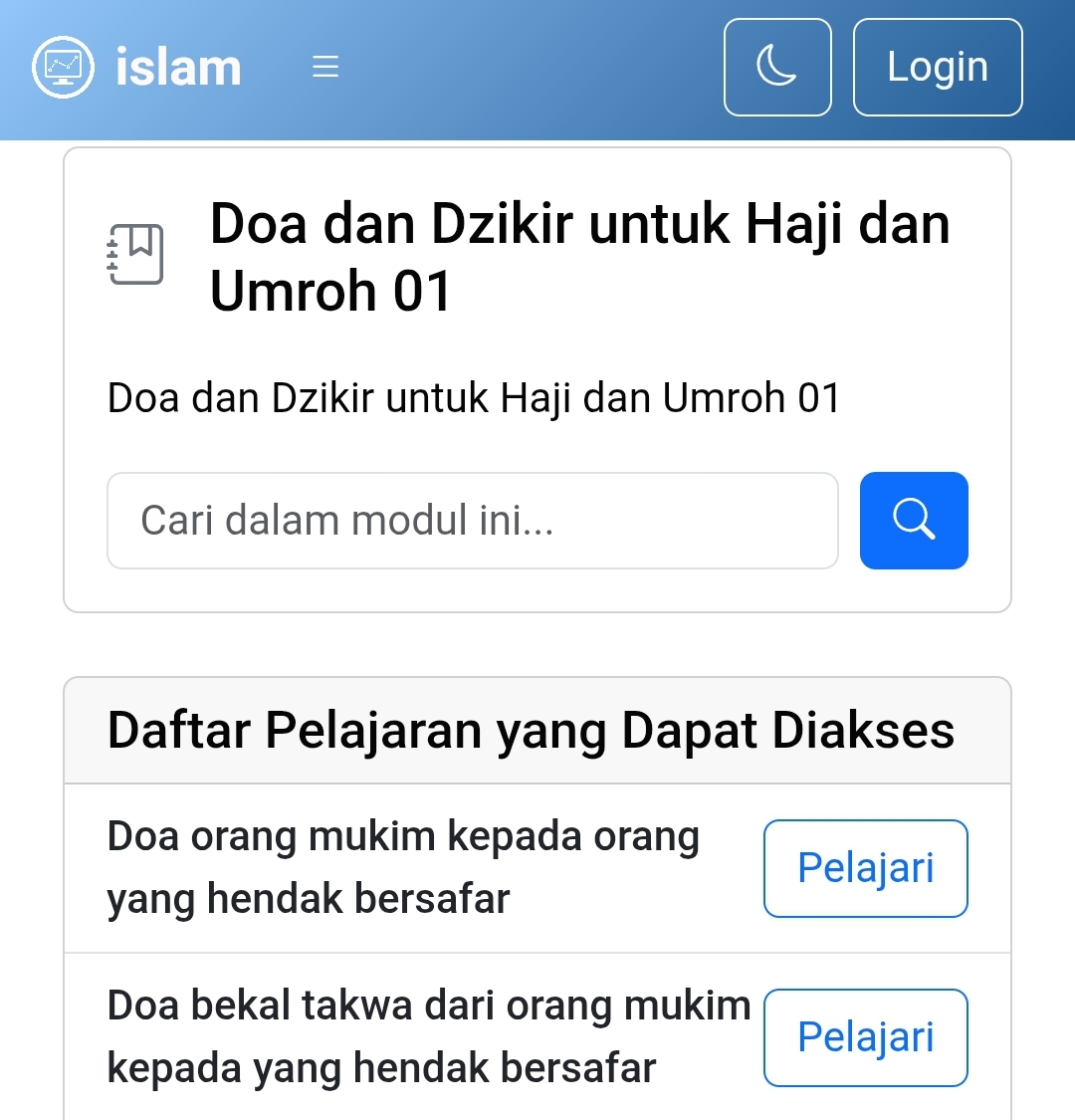Click the module description text below the heading
Screen dimensions: 1075x1120
point(474,398)
